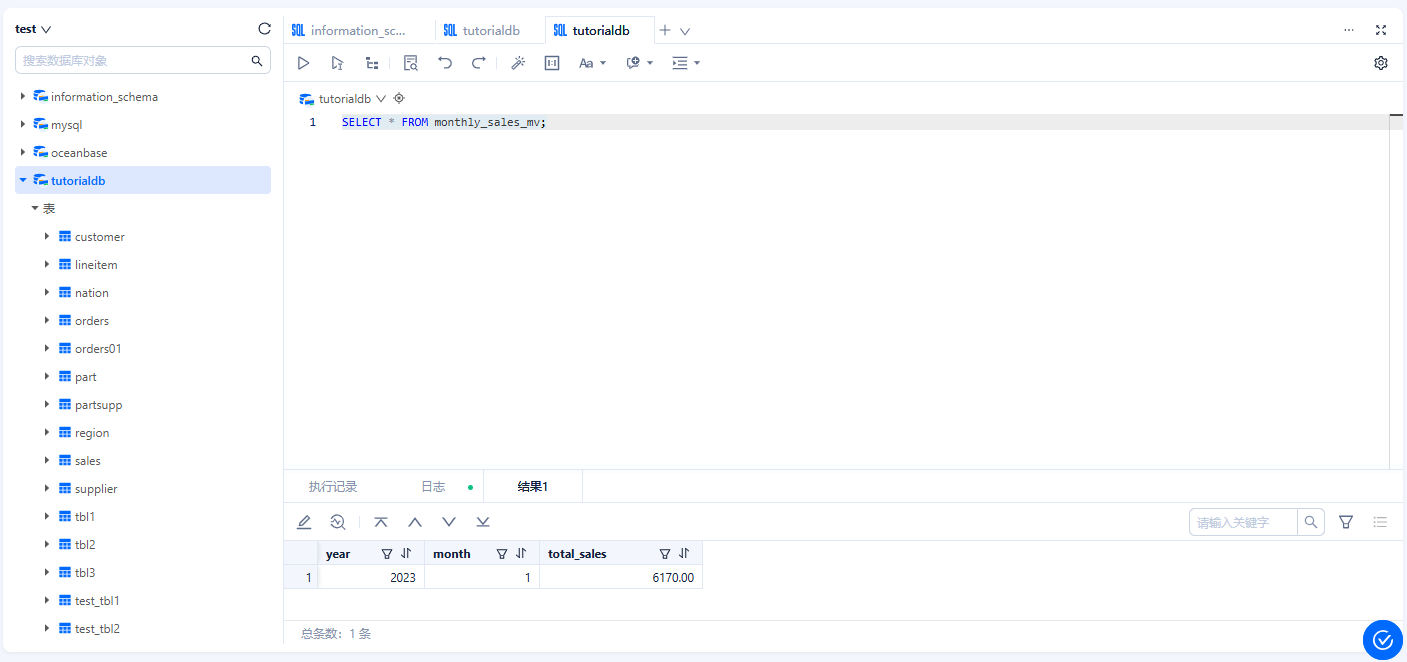Run the SQL query with the play icon
This screenshot has width=1407, height=662.
pos(303,62)
